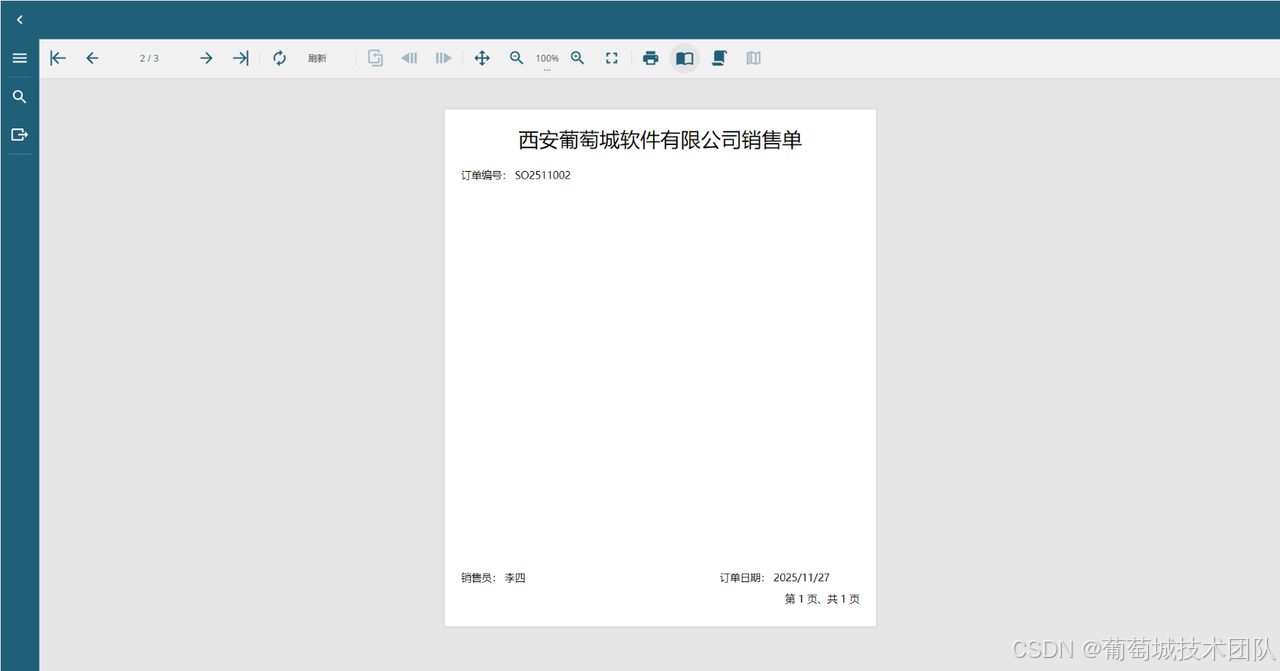Toggle the facing pages view mode

pyautogui.click(x=753, y=58)
